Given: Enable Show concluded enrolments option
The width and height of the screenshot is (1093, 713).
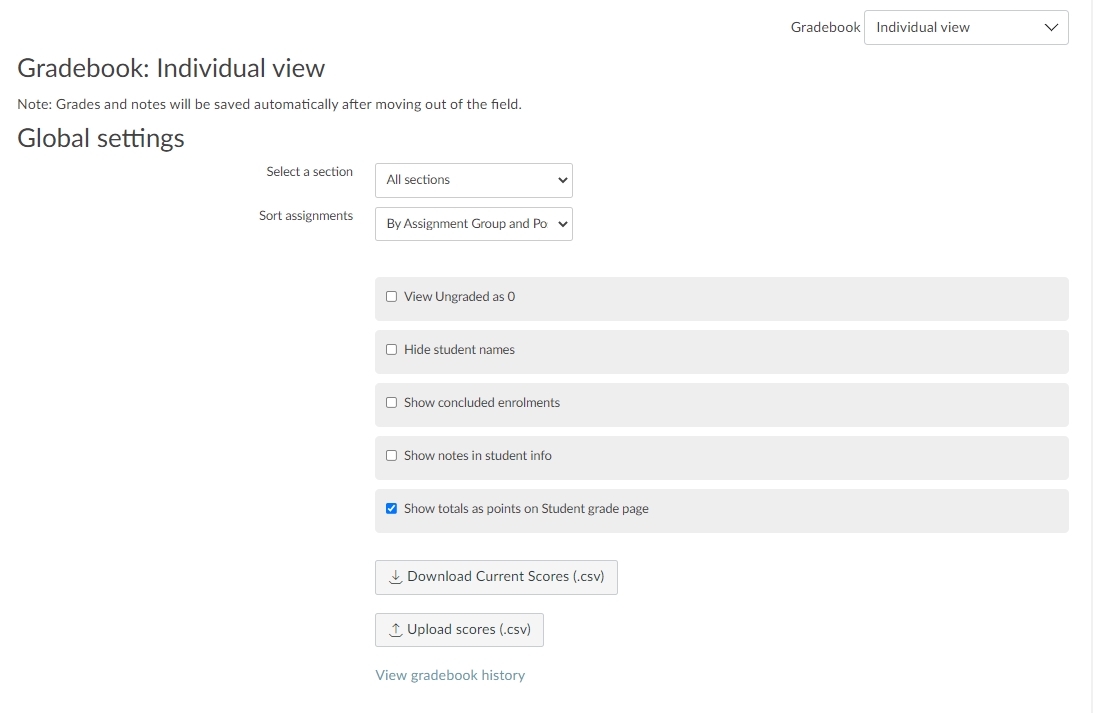Looking at the screenshot, I should (x=391, y=403).
